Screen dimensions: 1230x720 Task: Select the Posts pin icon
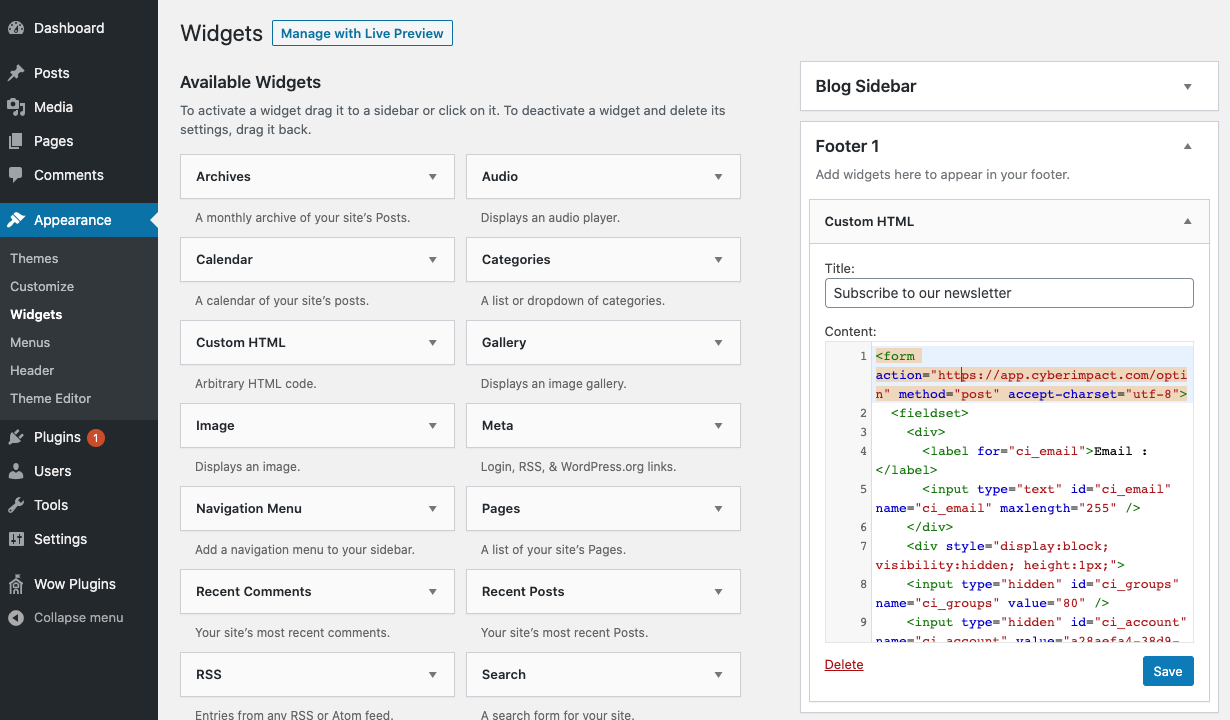[x=18, y=72]
